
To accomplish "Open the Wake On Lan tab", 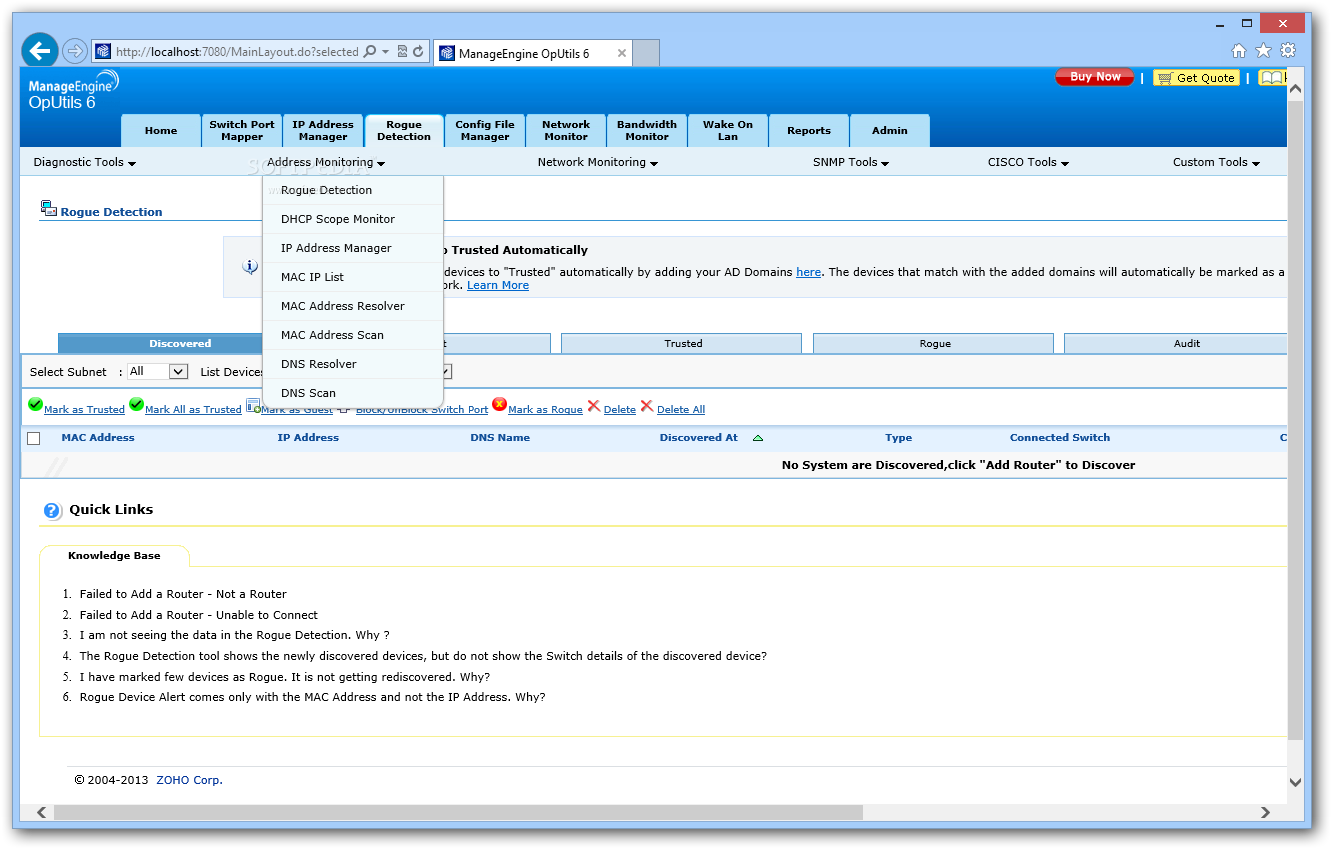I will pyautogui.click(x=728, y=131).
